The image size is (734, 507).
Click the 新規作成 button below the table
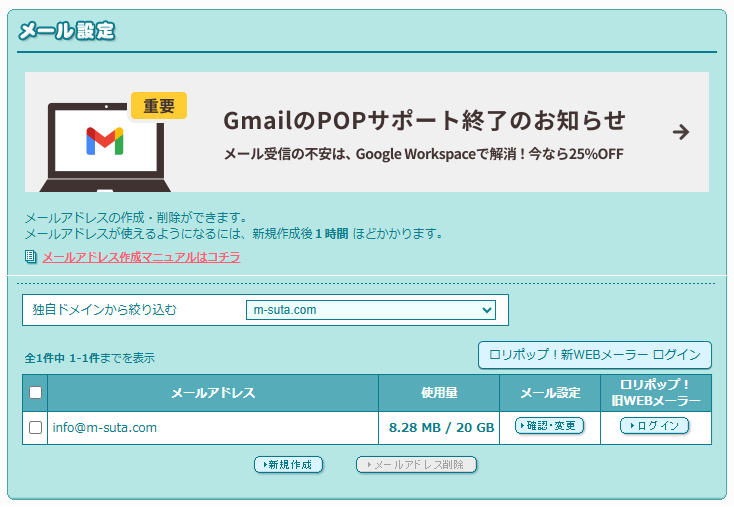(289, 465)
